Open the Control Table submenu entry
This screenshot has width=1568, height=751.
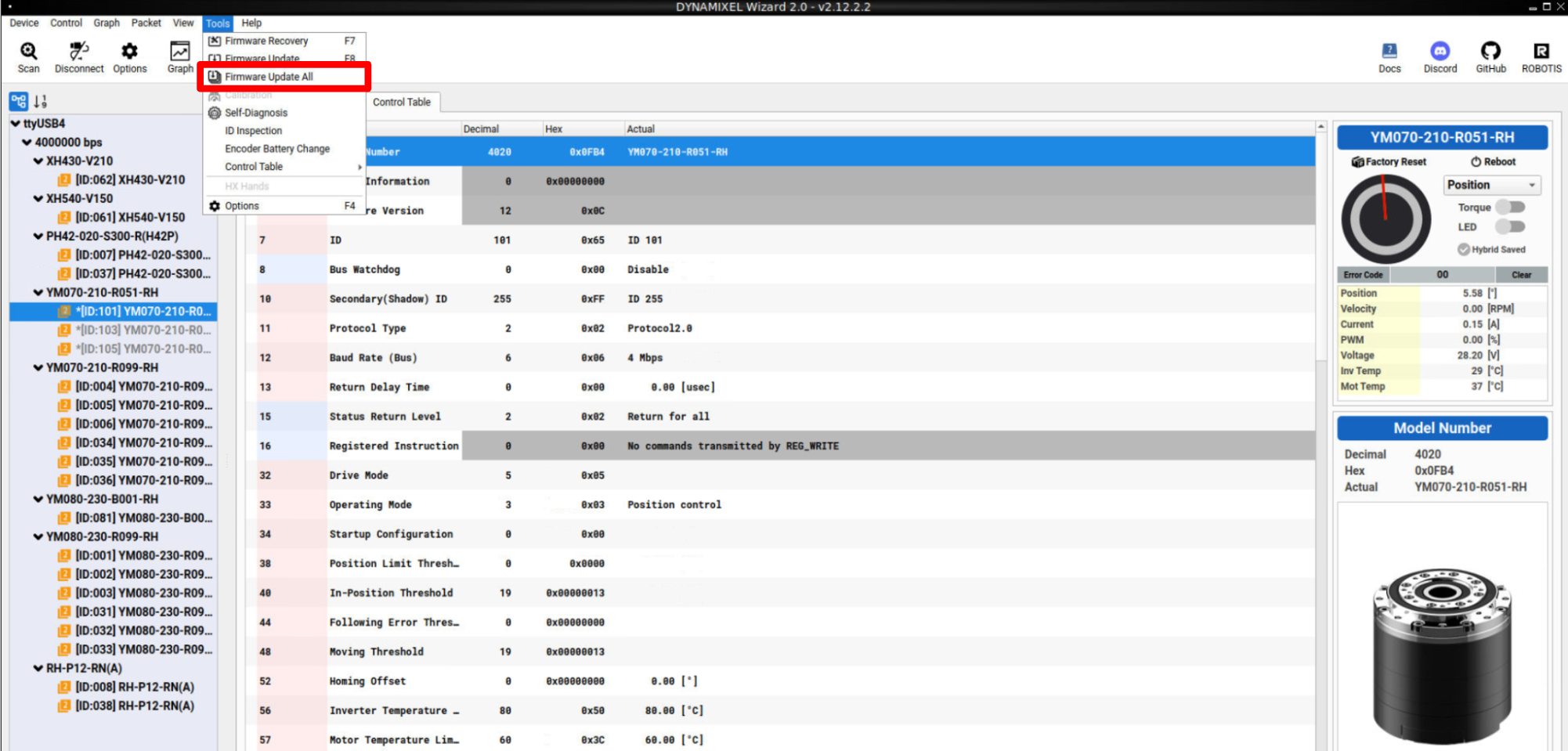click(x=284, y=167)
